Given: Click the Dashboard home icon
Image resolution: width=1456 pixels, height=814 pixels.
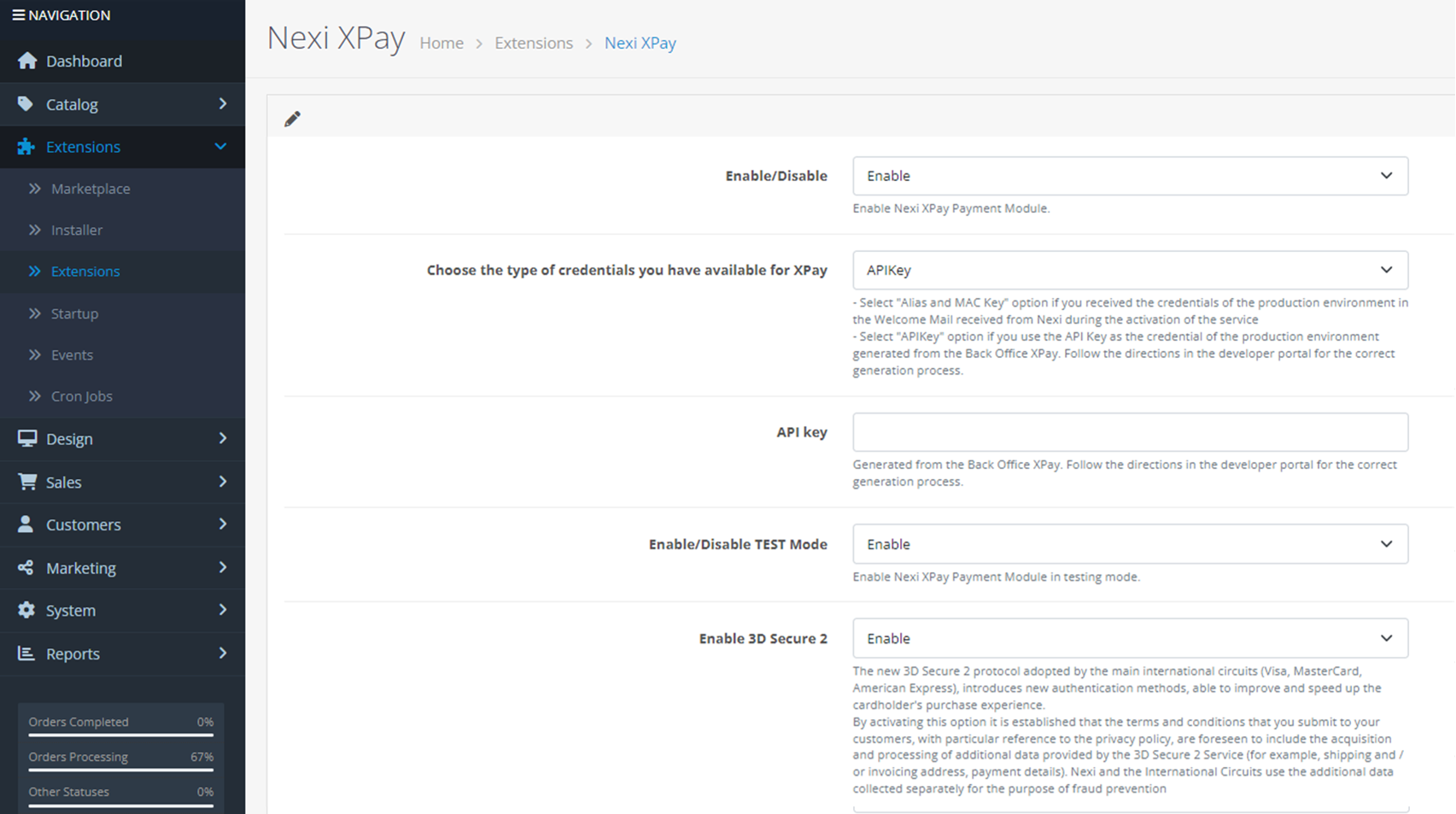Looking at the screenshot, I should click(x=27, y=61).
